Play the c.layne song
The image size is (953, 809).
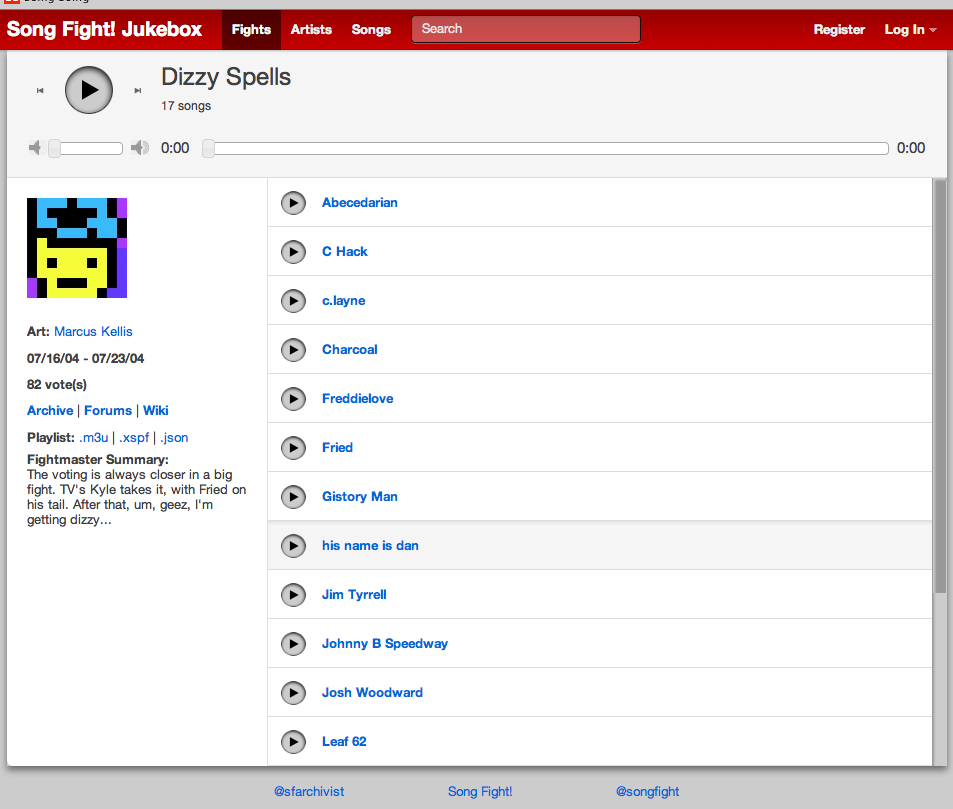(x=294, y=301)
